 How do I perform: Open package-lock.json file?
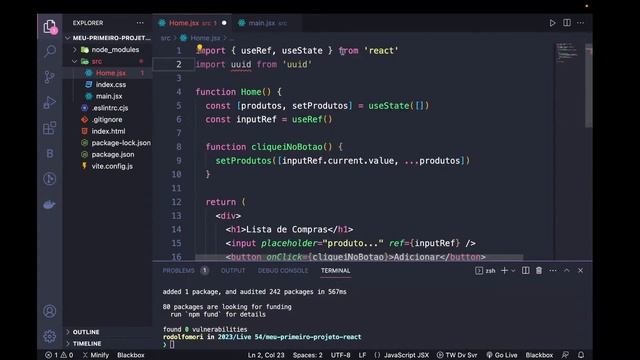pos(121,143)
